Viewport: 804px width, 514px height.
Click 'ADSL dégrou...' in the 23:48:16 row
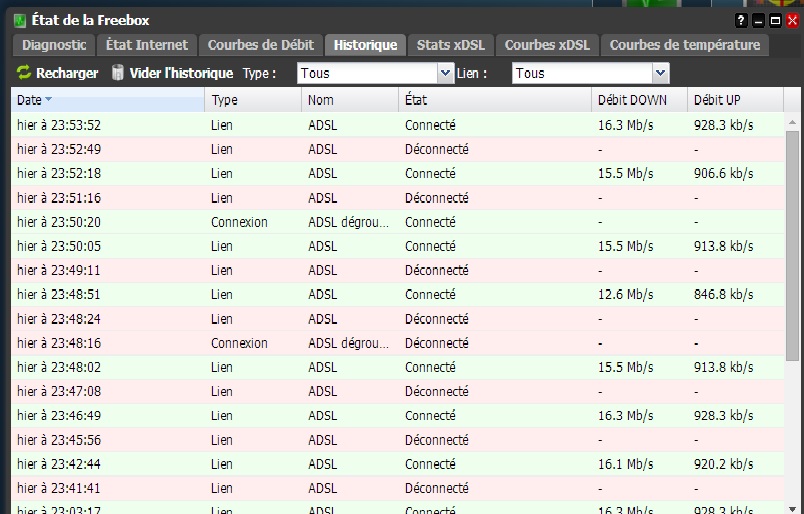349,343
